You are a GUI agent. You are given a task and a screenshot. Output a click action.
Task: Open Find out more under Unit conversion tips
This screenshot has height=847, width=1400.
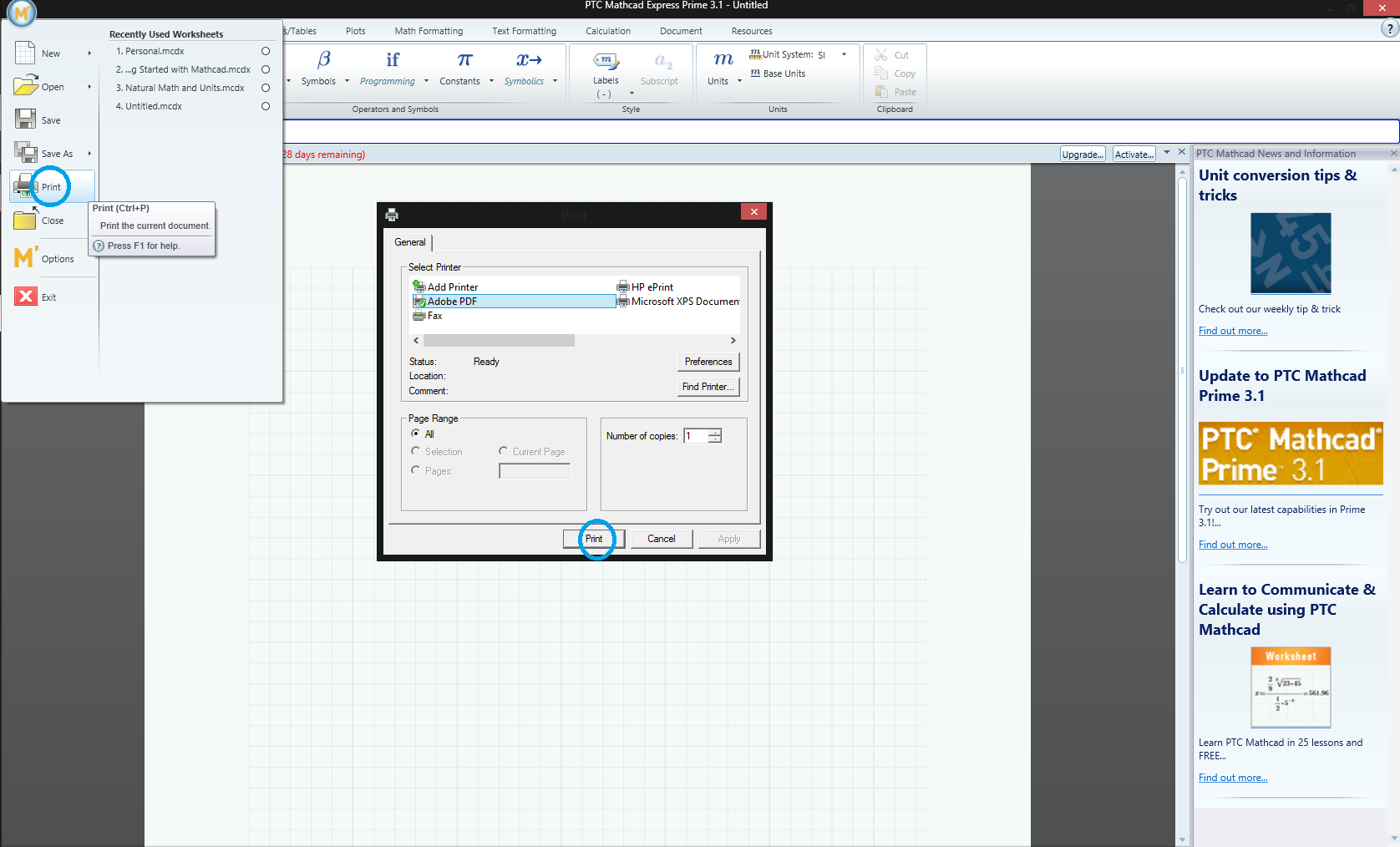(1233, 331)
